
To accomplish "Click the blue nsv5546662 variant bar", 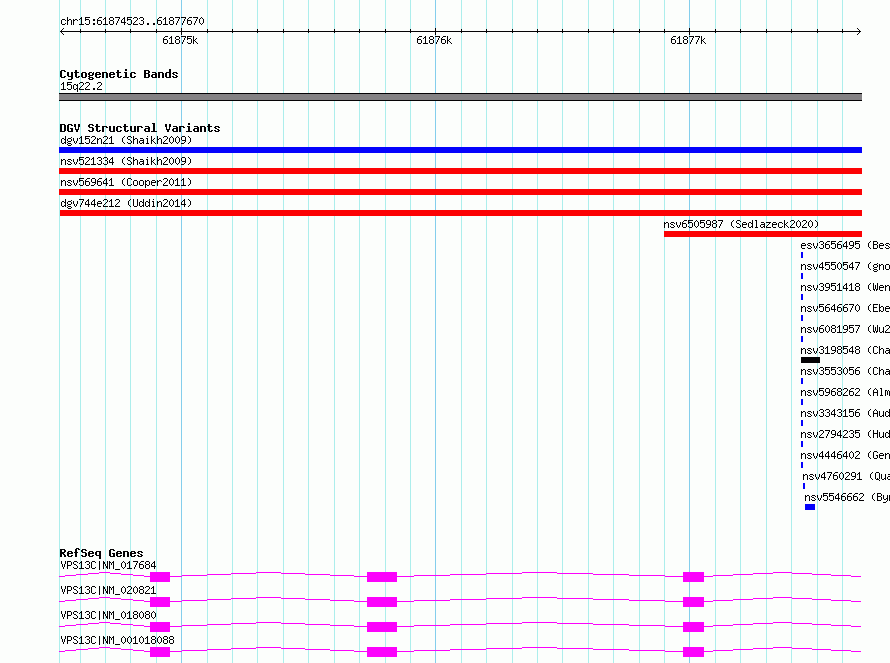I will [x=810, y=507].
